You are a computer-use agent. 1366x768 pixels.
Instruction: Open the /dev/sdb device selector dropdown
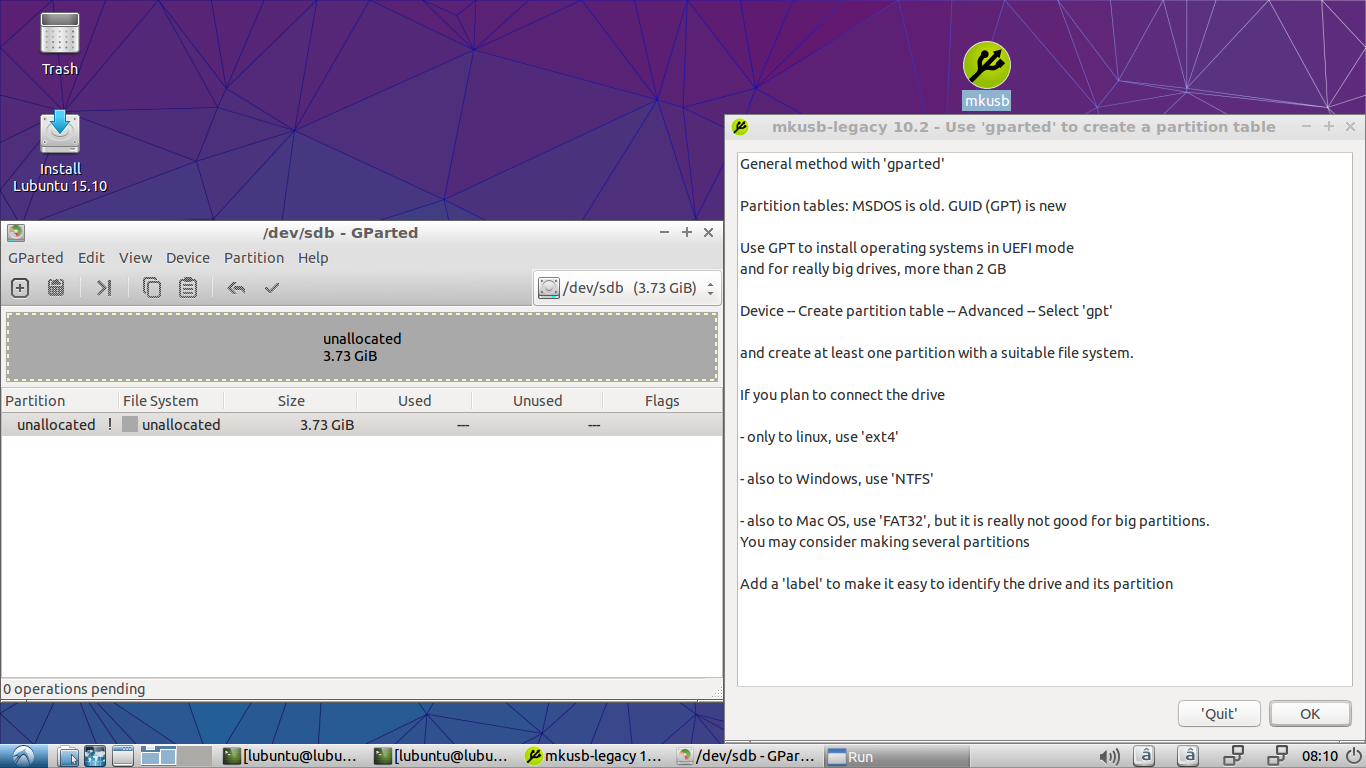[x=627, y=288]
